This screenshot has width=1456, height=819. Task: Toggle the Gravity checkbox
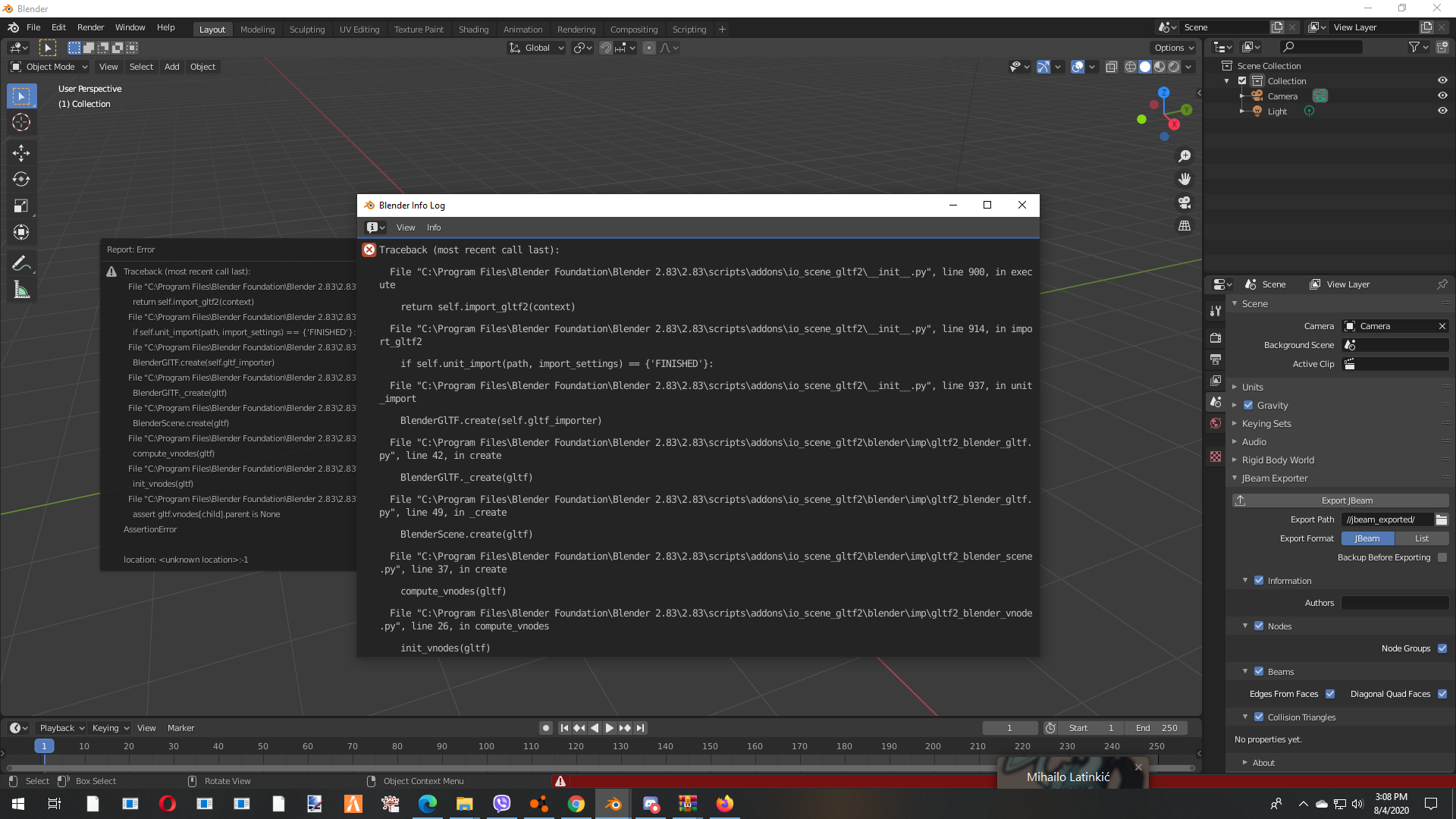1248,406
